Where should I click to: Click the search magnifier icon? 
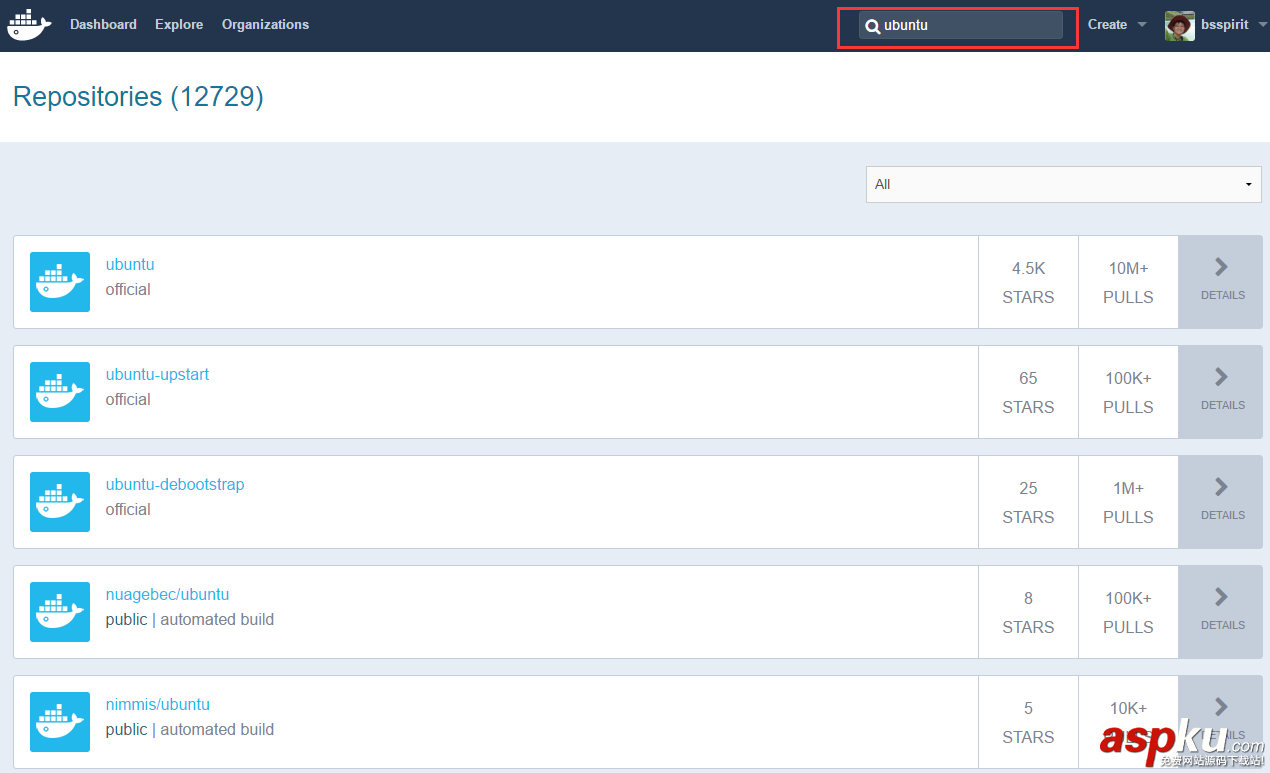coord(873,26)
